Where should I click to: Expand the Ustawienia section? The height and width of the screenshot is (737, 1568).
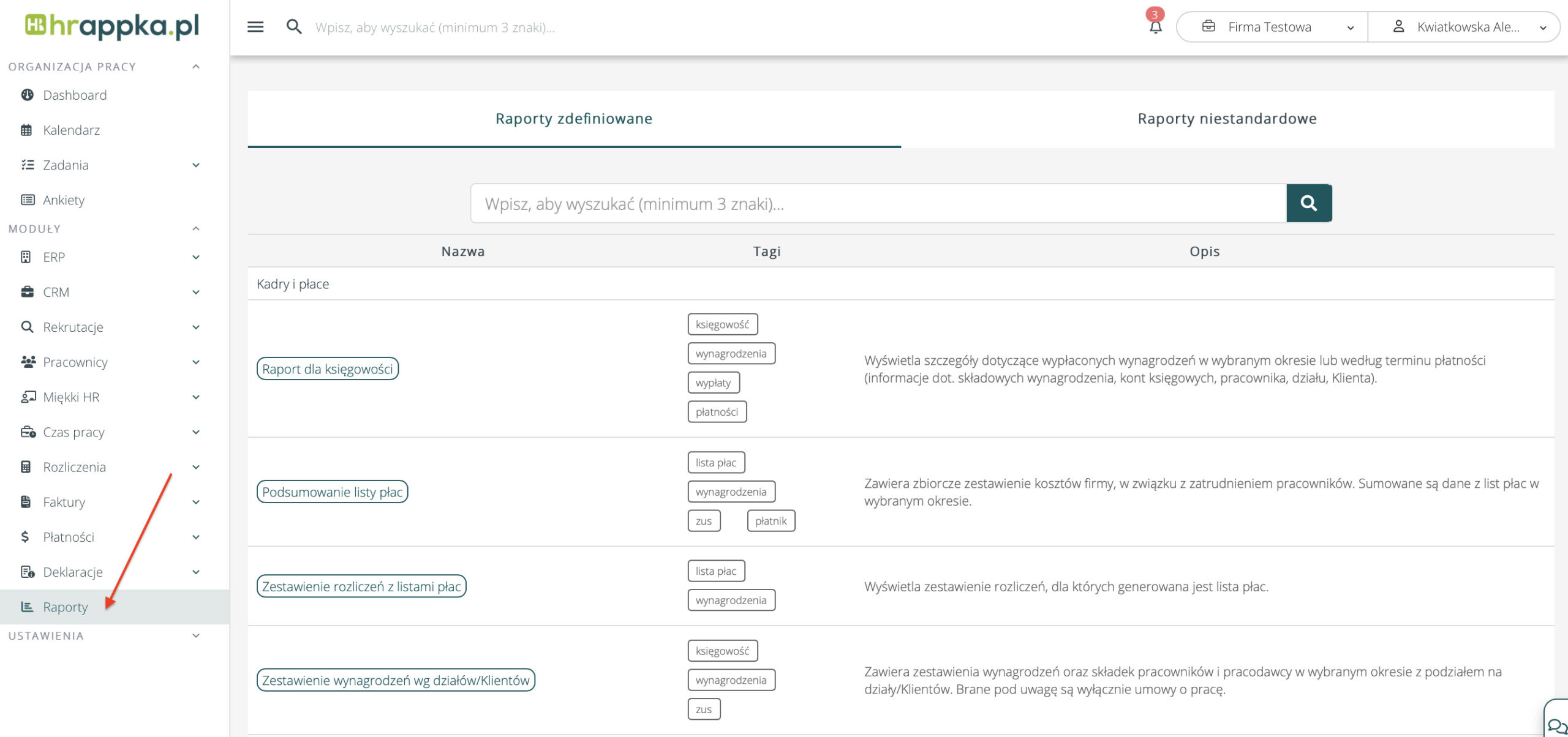coord(196,636)
